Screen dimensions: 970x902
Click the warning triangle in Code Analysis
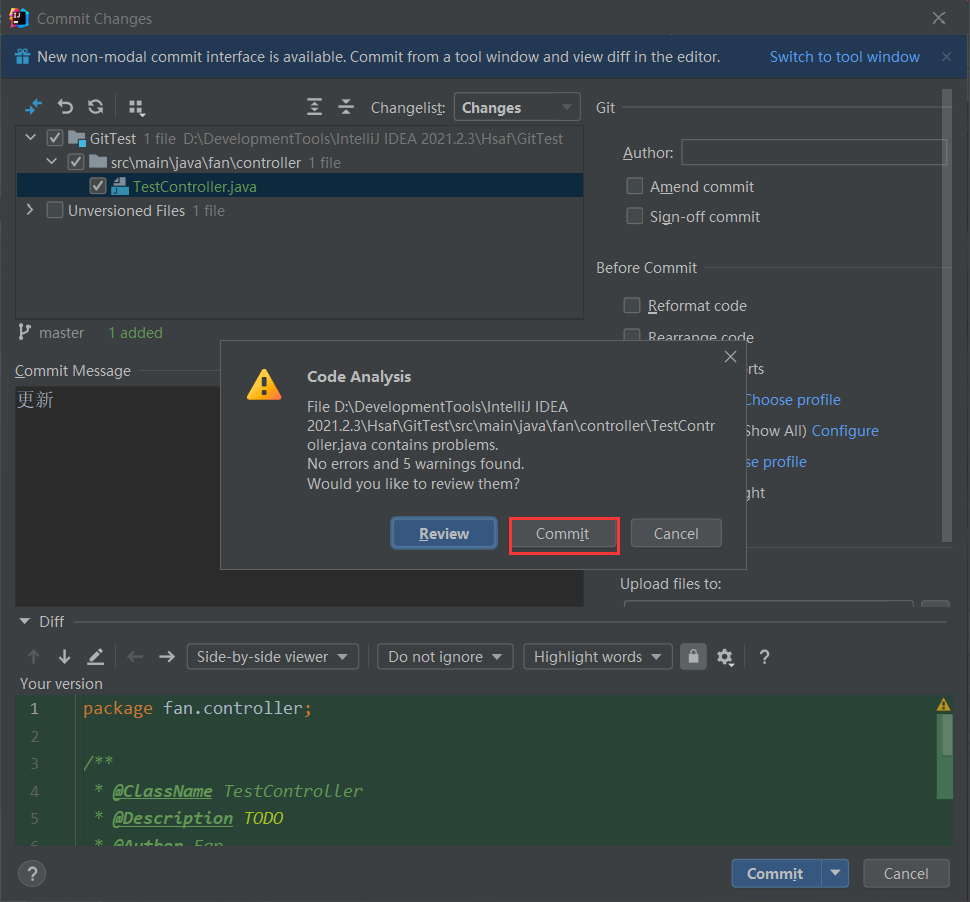[x=264, y=385]
